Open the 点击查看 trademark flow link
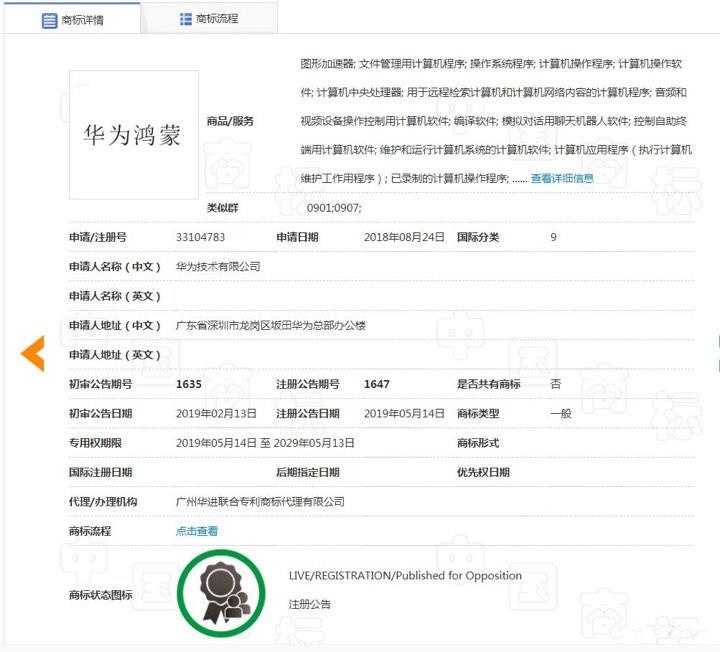This screenshot has width=720, height=652. point(196,531)
